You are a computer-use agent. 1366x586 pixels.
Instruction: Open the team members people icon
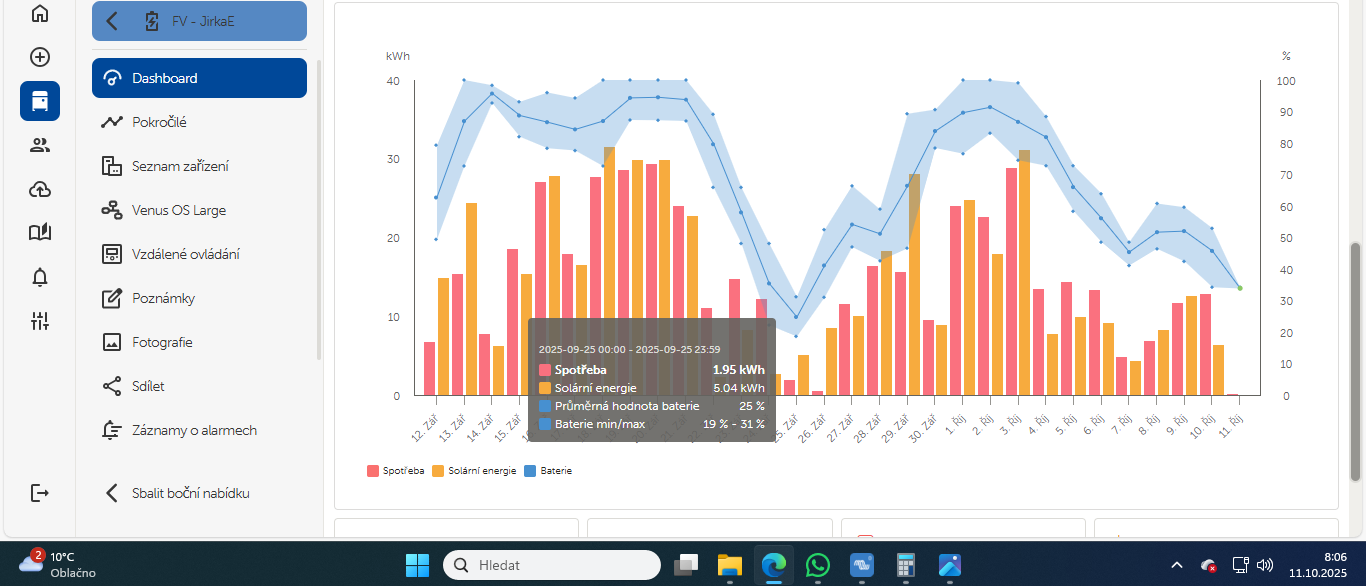pos(40,145)
